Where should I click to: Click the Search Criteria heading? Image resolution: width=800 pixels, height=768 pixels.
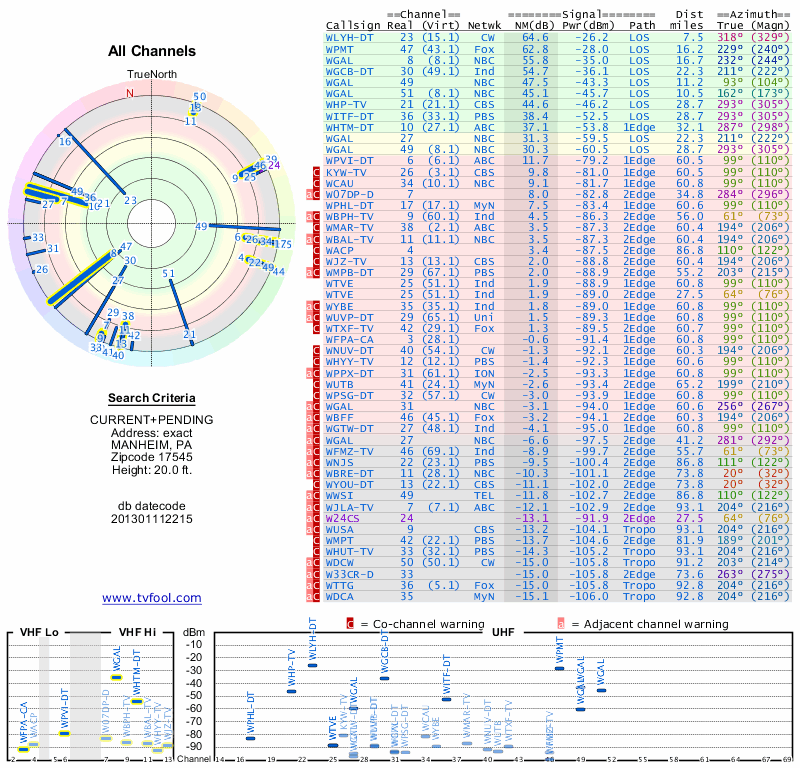(152, 398)
